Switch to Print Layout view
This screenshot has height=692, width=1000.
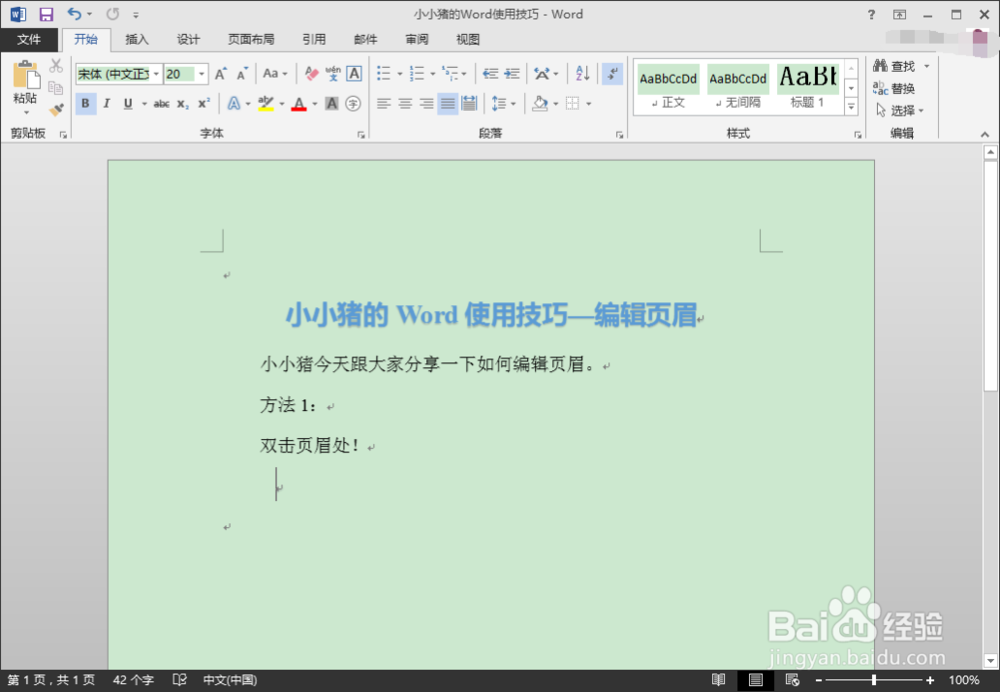[756, 680]
